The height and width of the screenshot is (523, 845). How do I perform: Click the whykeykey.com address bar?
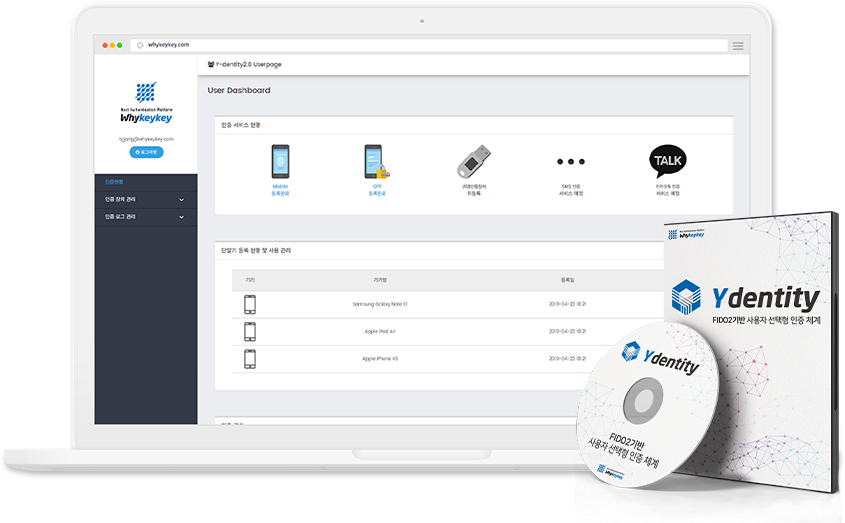429,45
